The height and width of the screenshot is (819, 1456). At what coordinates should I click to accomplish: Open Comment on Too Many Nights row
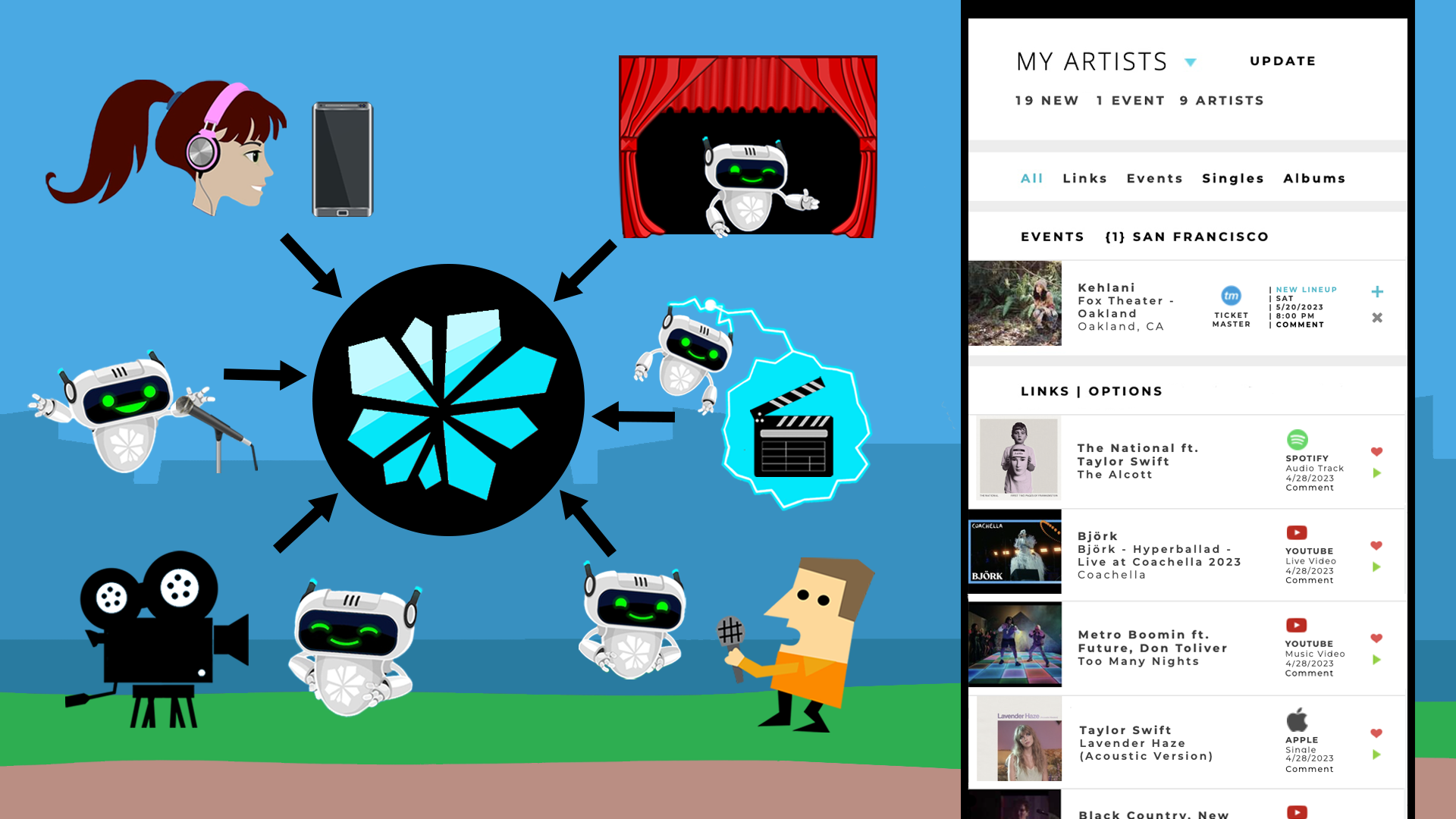click(1309, 673)
